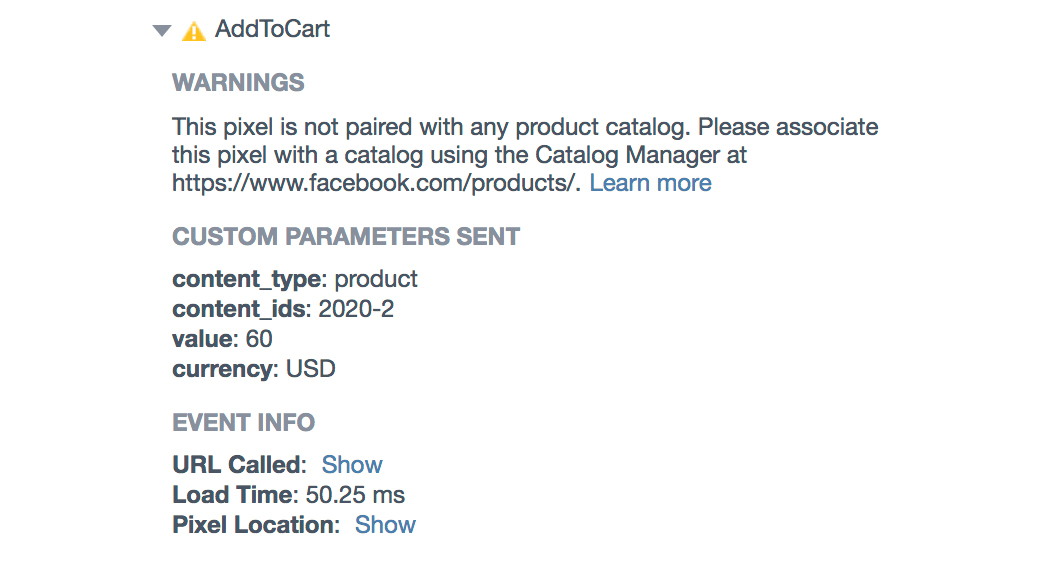Click the CUSTOM PARAMETERS SENT heading
The width and height of the screenshot is (1049, 564).
click(346, 236)
